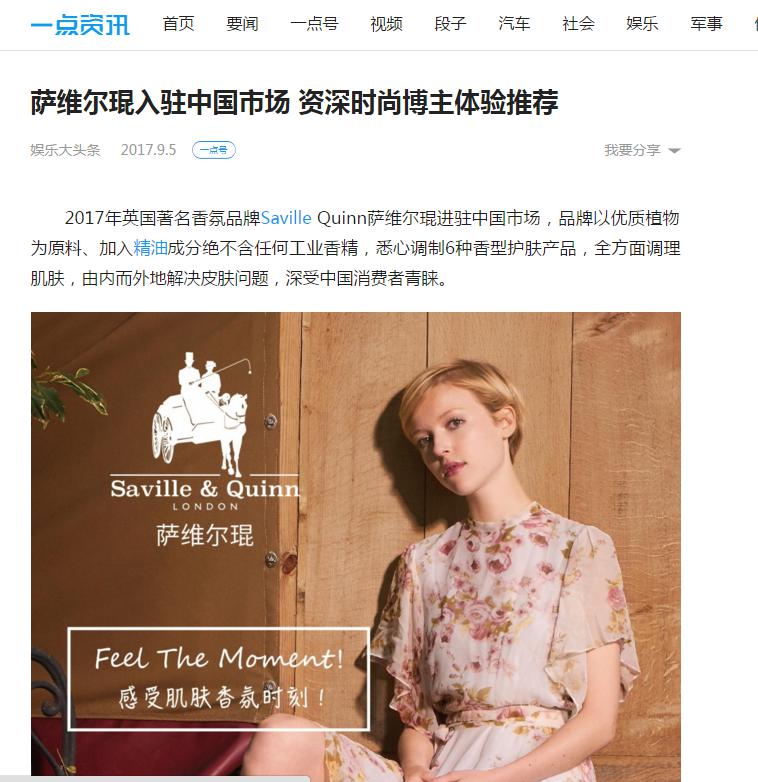Open the 娱乐 section

pos(642,23)
